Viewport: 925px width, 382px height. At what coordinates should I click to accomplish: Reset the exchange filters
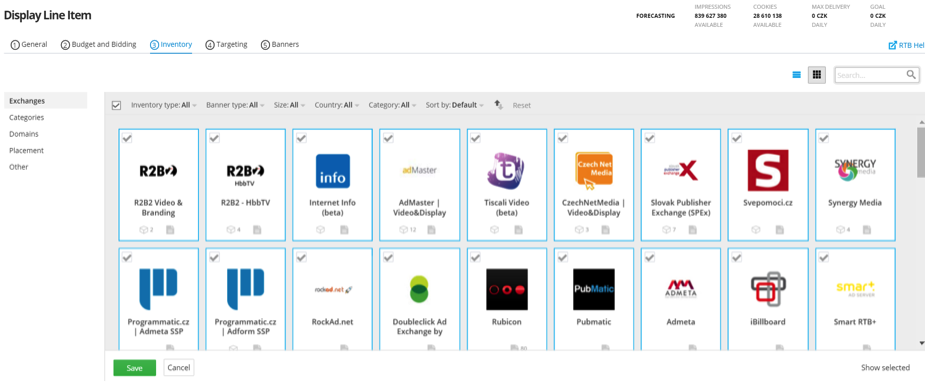click(521, 106)
